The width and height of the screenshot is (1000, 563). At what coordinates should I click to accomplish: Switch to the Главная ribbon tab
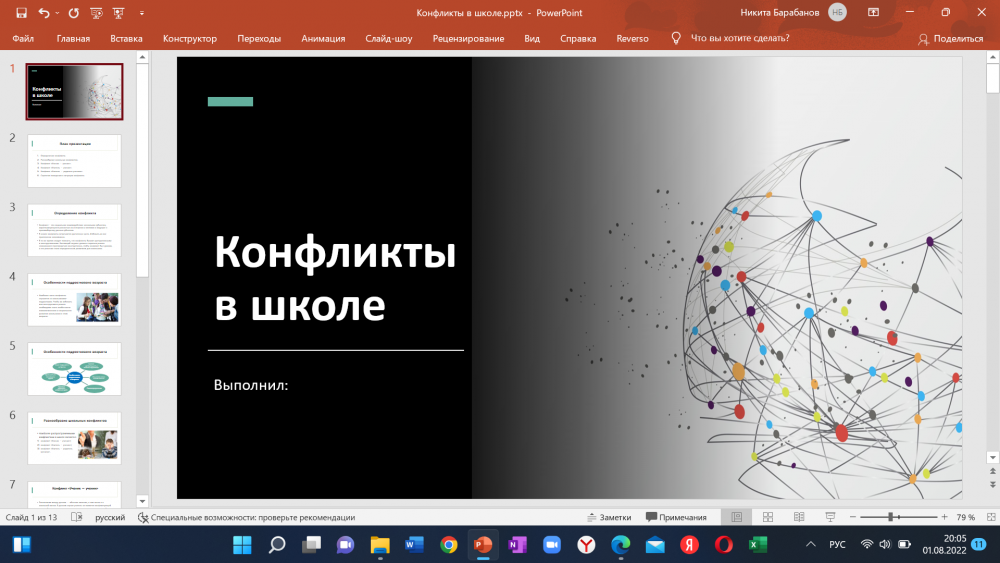click(73, 38)
